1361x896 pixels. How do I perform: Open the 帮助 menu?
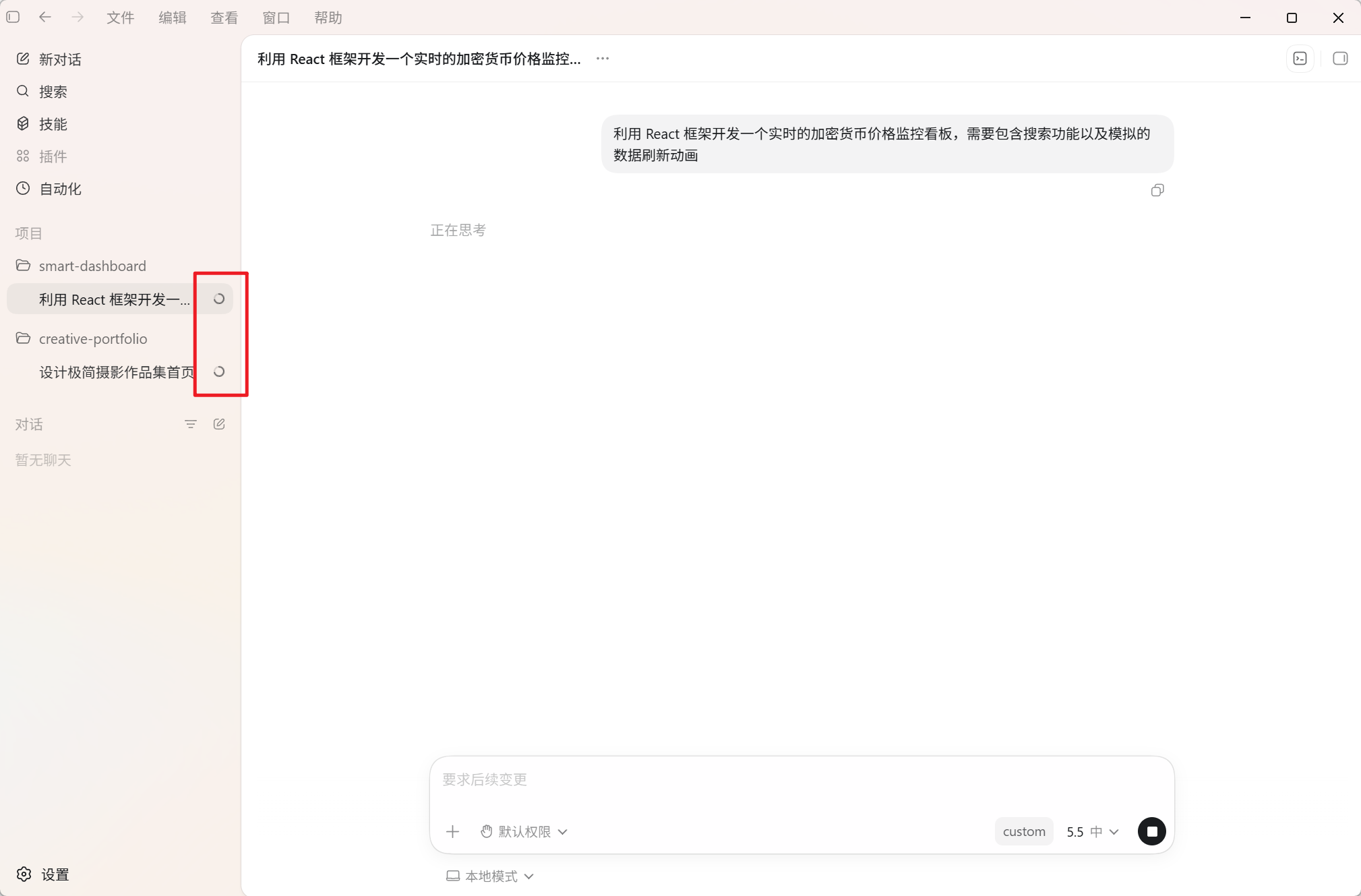coord(328,18)
